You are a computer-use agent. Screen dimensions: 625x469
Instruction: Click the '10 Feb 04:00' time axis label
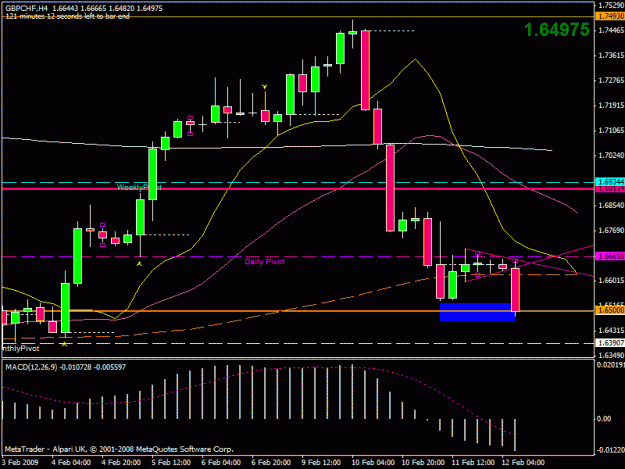(x=373, y=463)
